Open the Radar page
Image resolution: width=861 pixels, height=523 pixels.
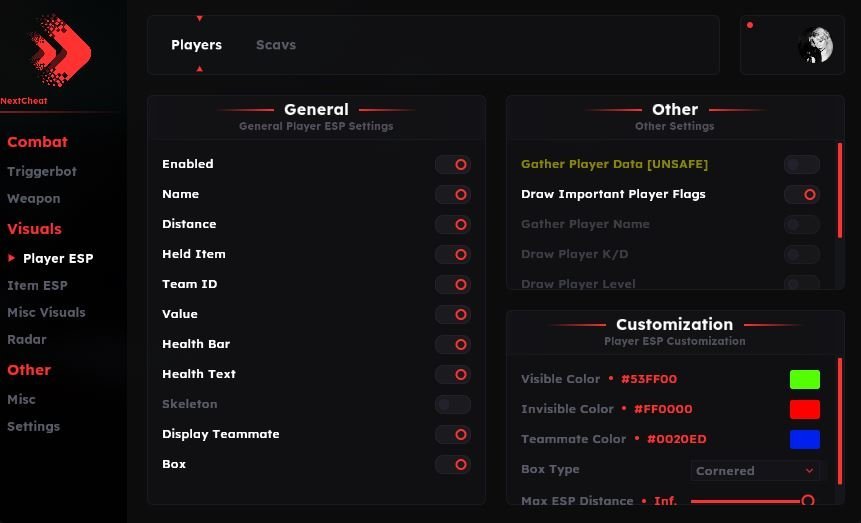27,339
